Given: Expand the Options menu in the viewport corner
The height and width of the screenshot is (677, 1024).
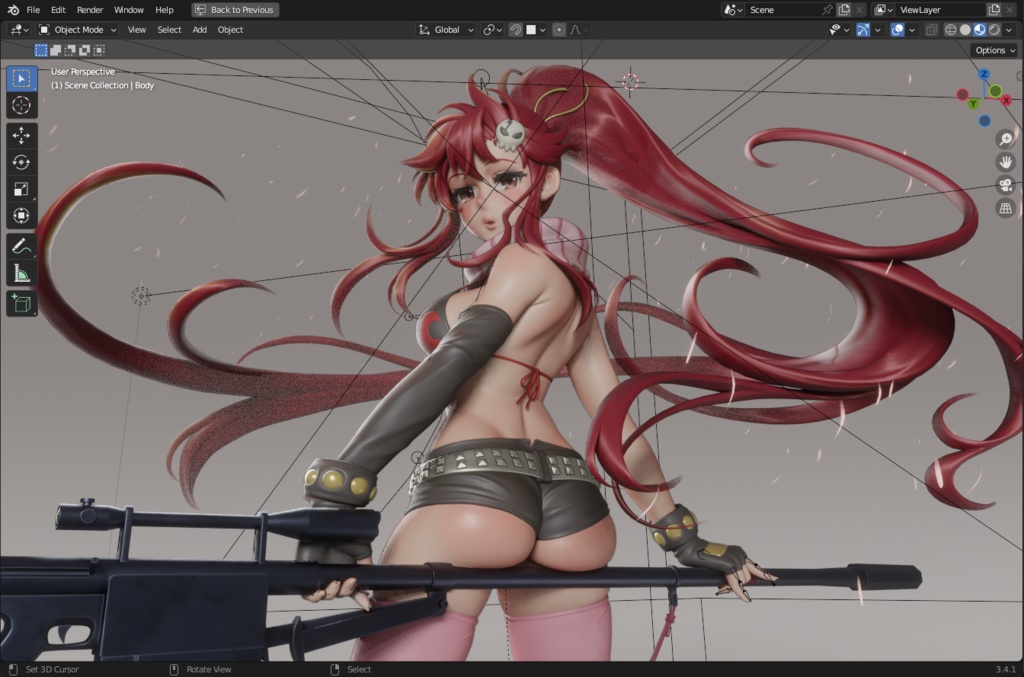Looking at the screenshot, I should point(994,50).
